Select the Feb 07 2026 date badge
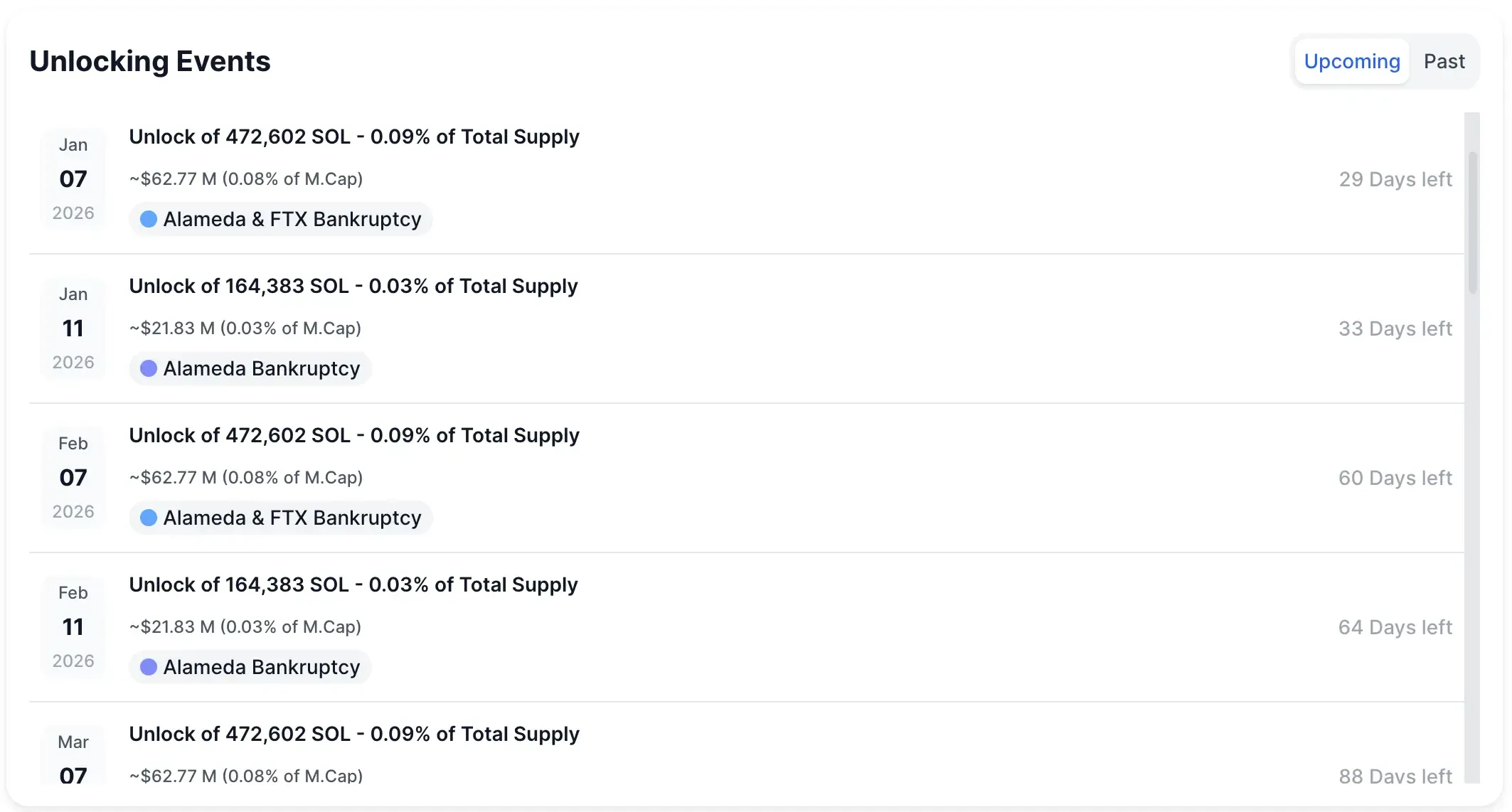 coord(73,478)
